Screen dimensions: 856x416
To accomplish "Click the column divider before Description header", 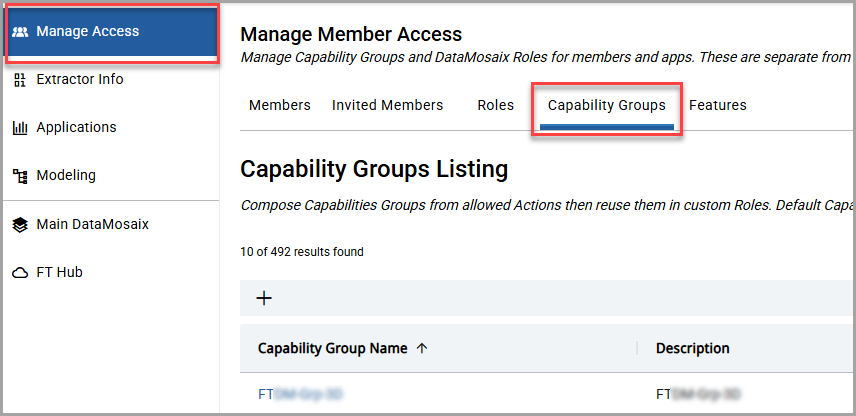I will click(637, 349).
